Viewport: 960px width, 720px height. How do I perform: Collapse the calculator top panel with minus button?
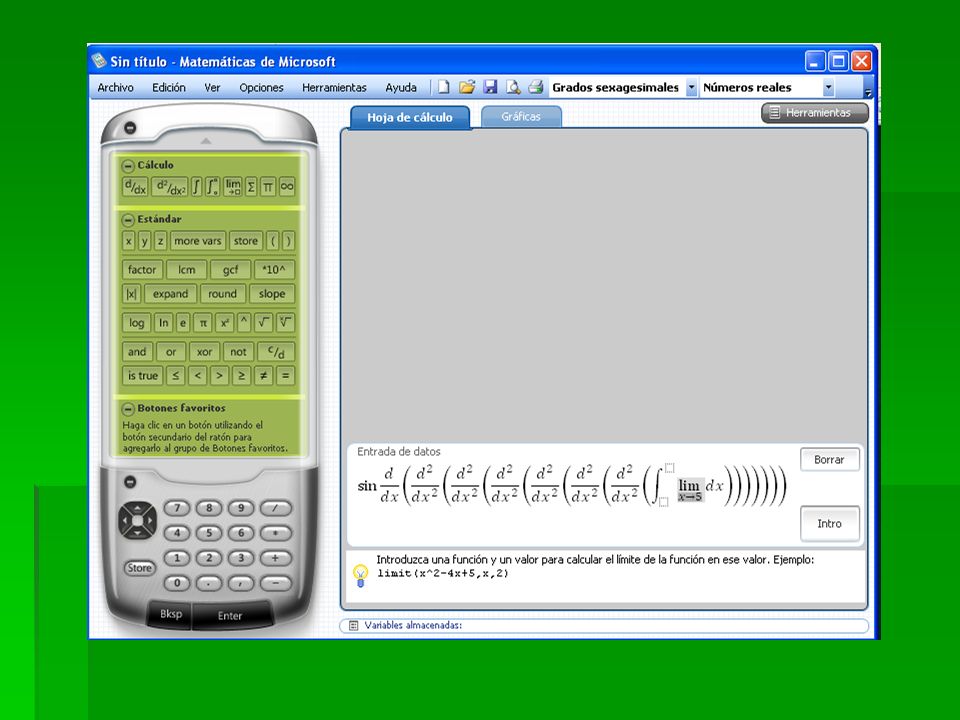pyautogui.click(x=130, y=127)
